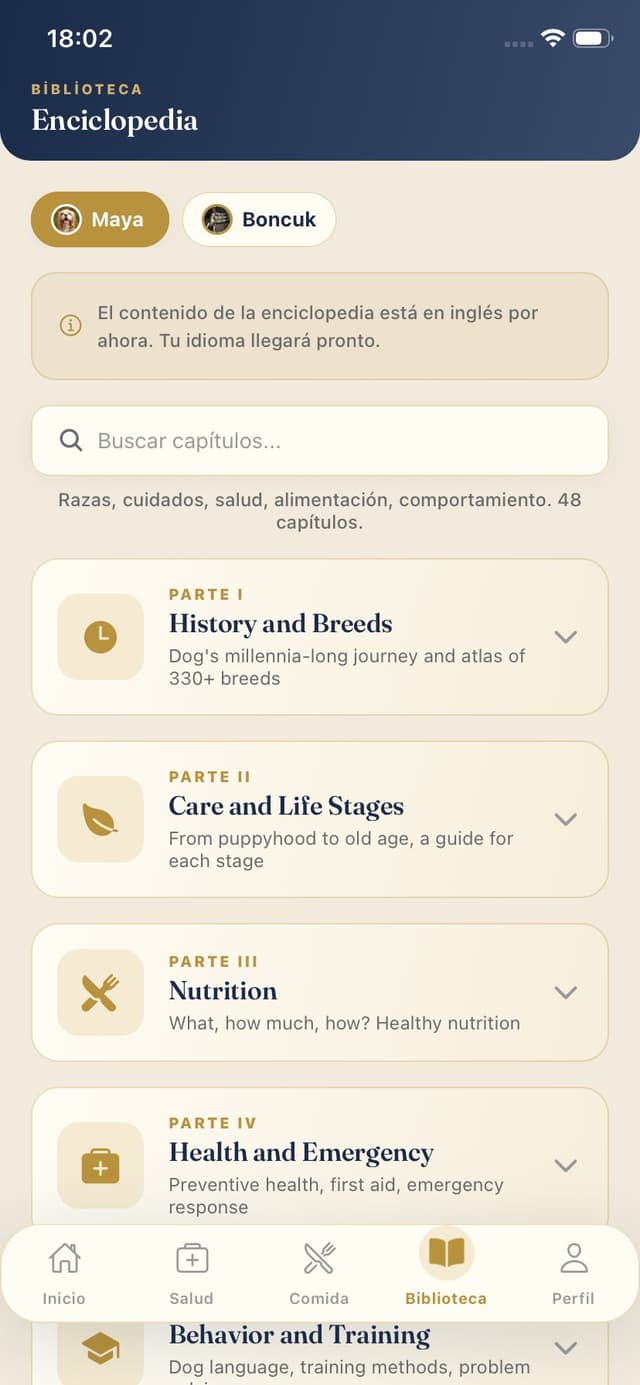Select the Biblioteca tab book icon
Screen dimensions: 640x1385
446,1253
